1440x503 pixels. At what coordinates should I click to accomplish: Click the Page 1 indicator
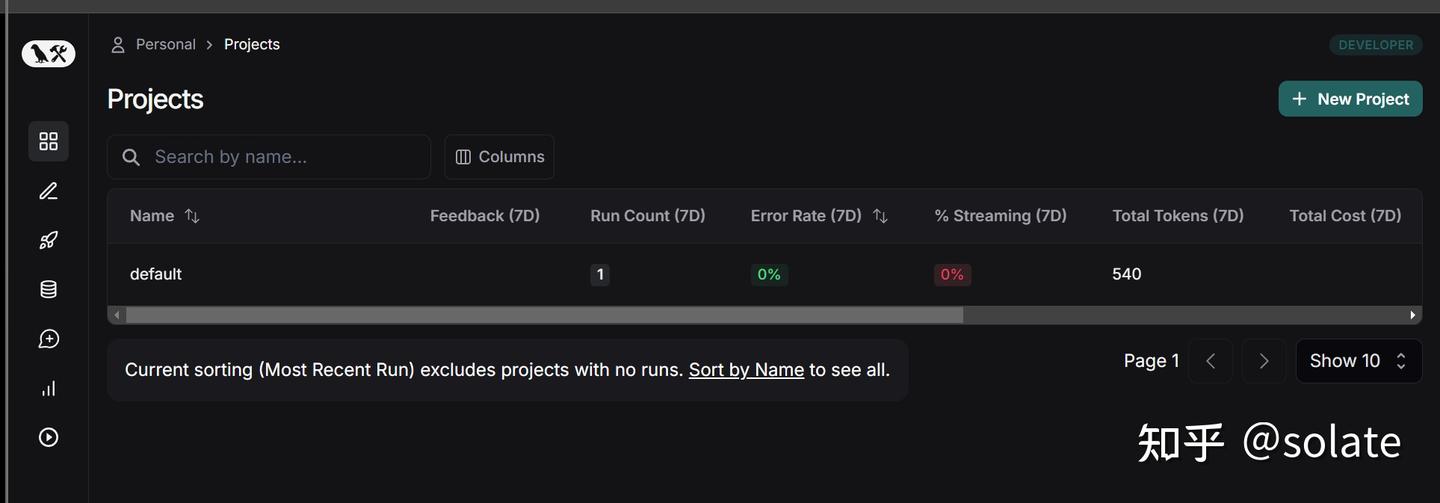tap(1151, 361)
